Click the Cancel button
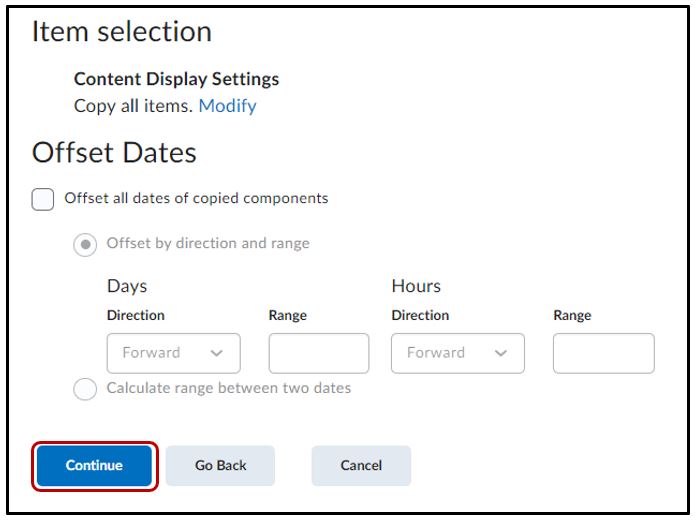The image size is (698, 524). (x=361, y=465)
